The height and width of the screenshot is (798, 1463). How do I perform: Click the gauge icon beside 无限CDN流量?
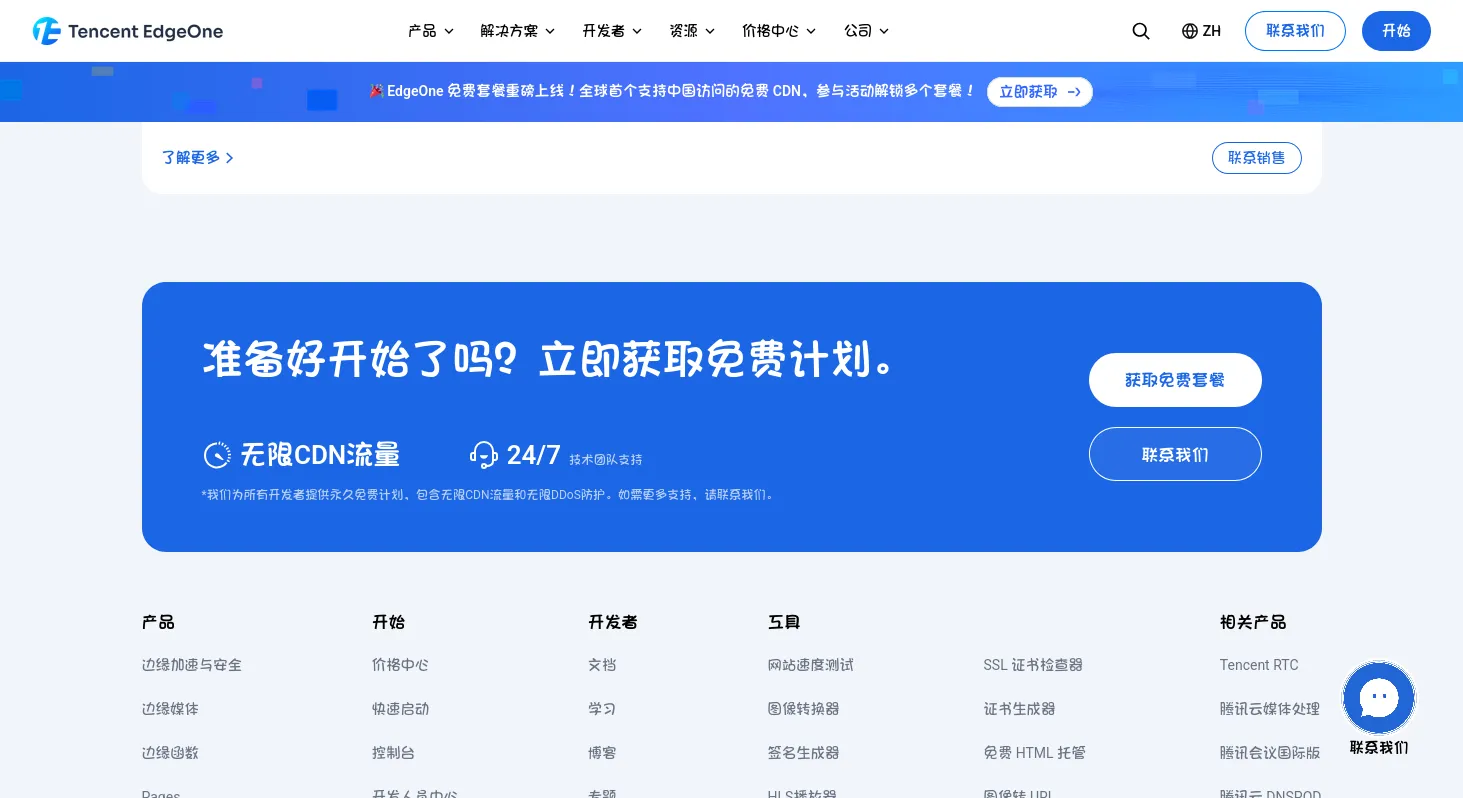pos(217,455)
